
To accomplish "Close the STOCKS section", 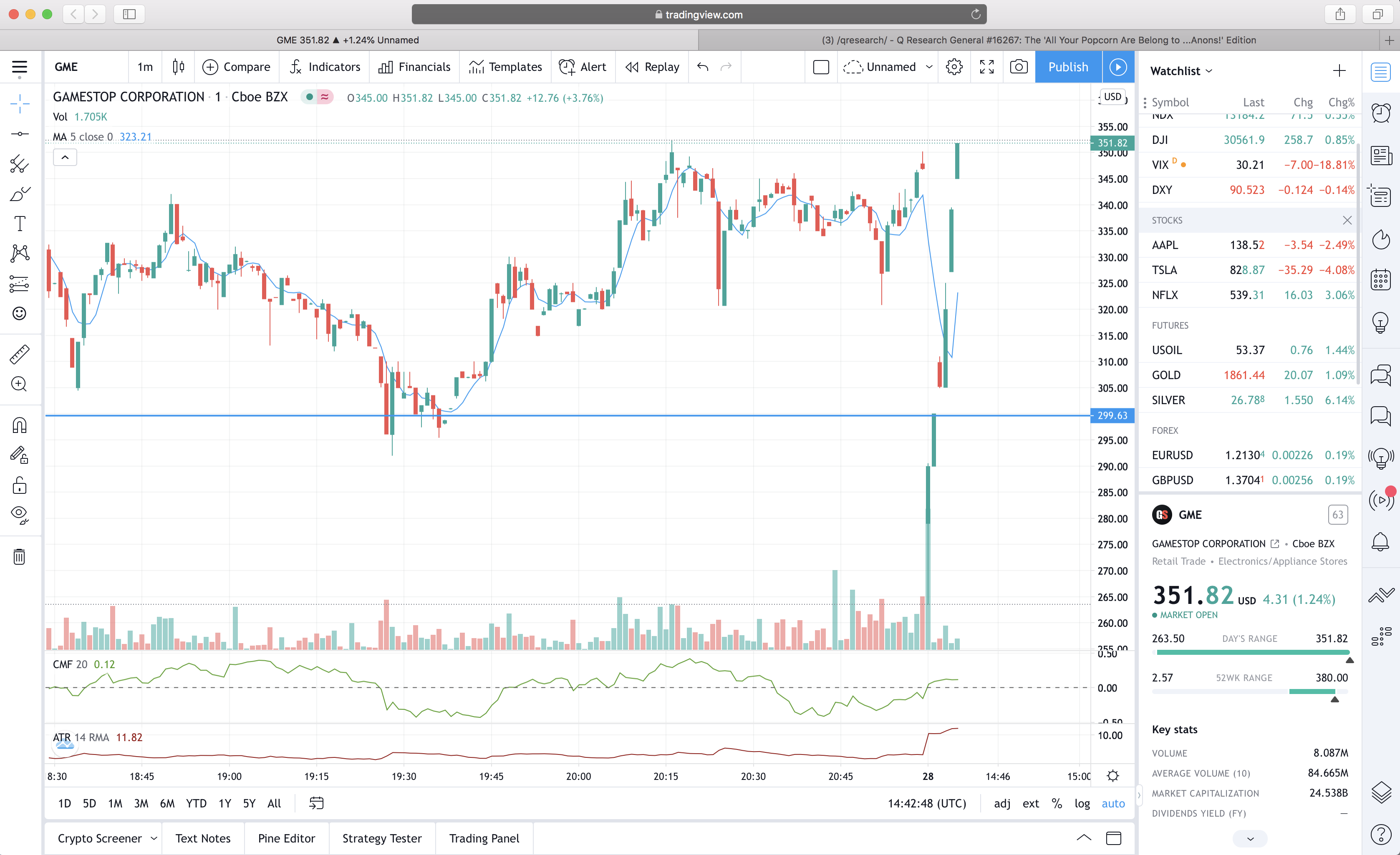I will pos(1347,220).
